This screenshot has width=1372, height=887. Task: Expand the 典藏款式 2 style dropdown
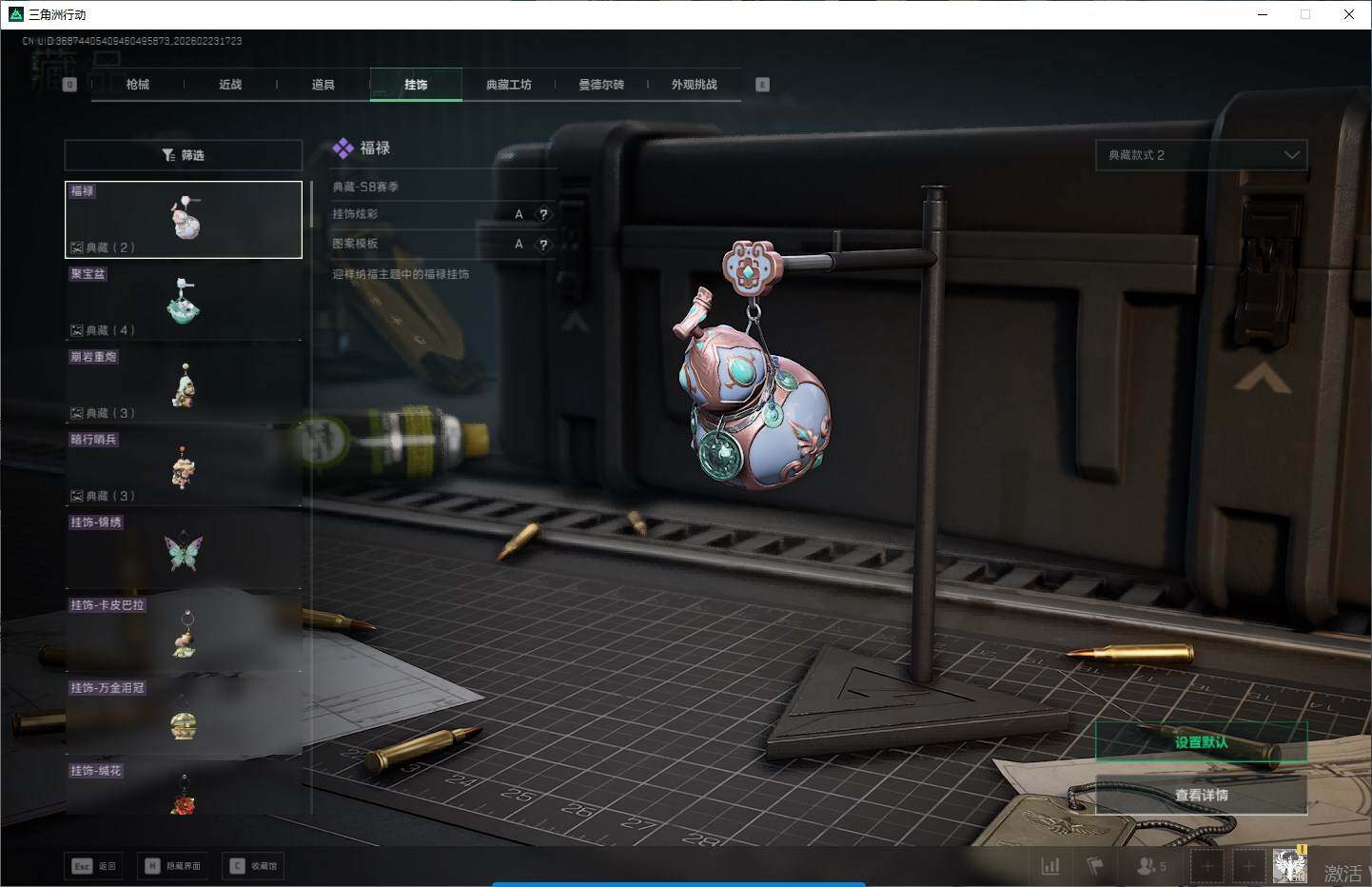pyautogui.click(x=1202, y=155)
